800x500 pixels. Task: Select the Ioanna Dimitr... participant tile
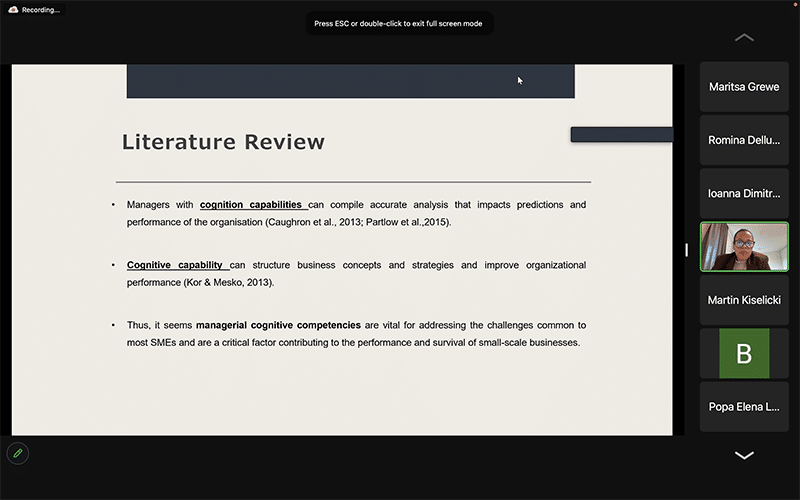coord(744,193)
